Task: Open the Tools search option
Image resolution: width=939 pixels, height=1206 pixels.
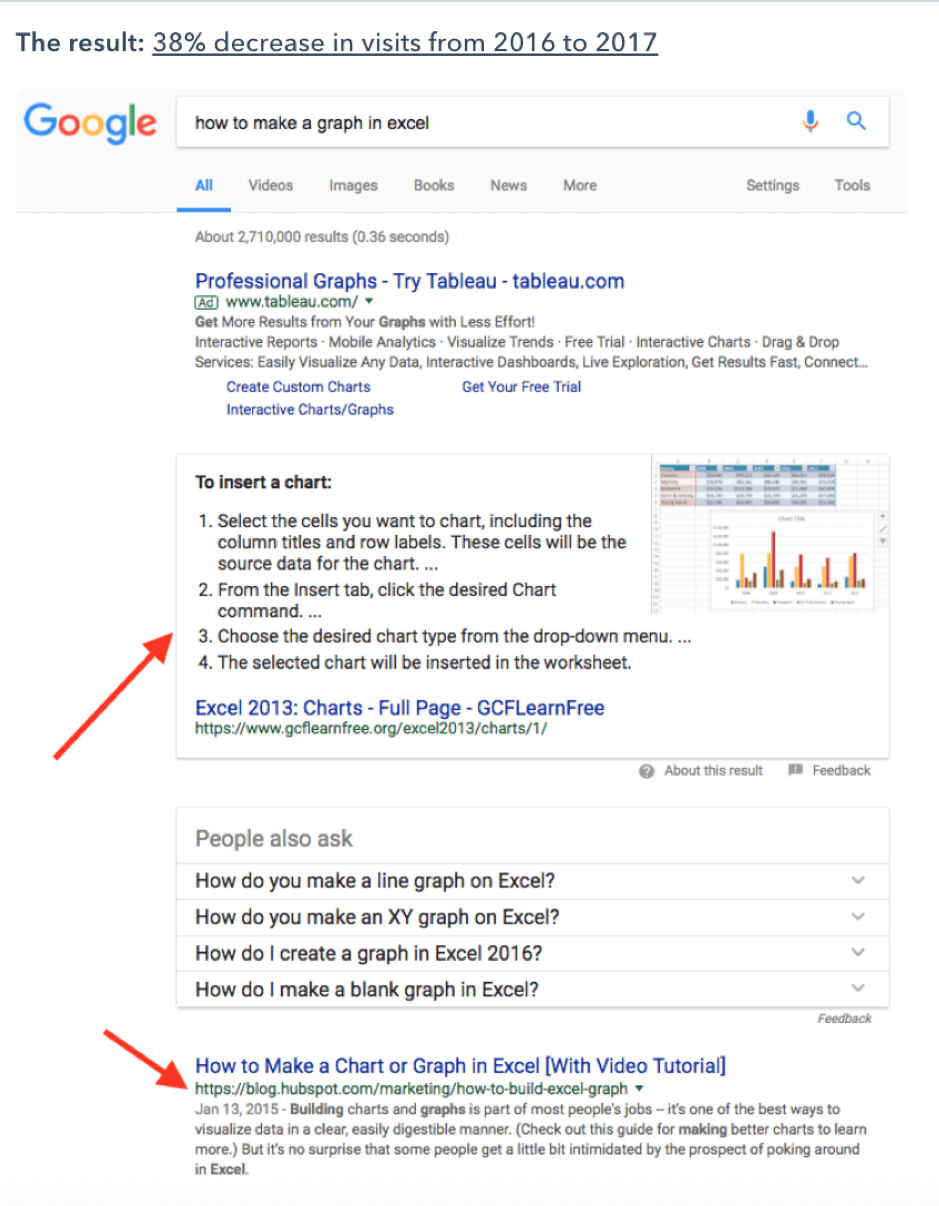Action: pos(852,186)
